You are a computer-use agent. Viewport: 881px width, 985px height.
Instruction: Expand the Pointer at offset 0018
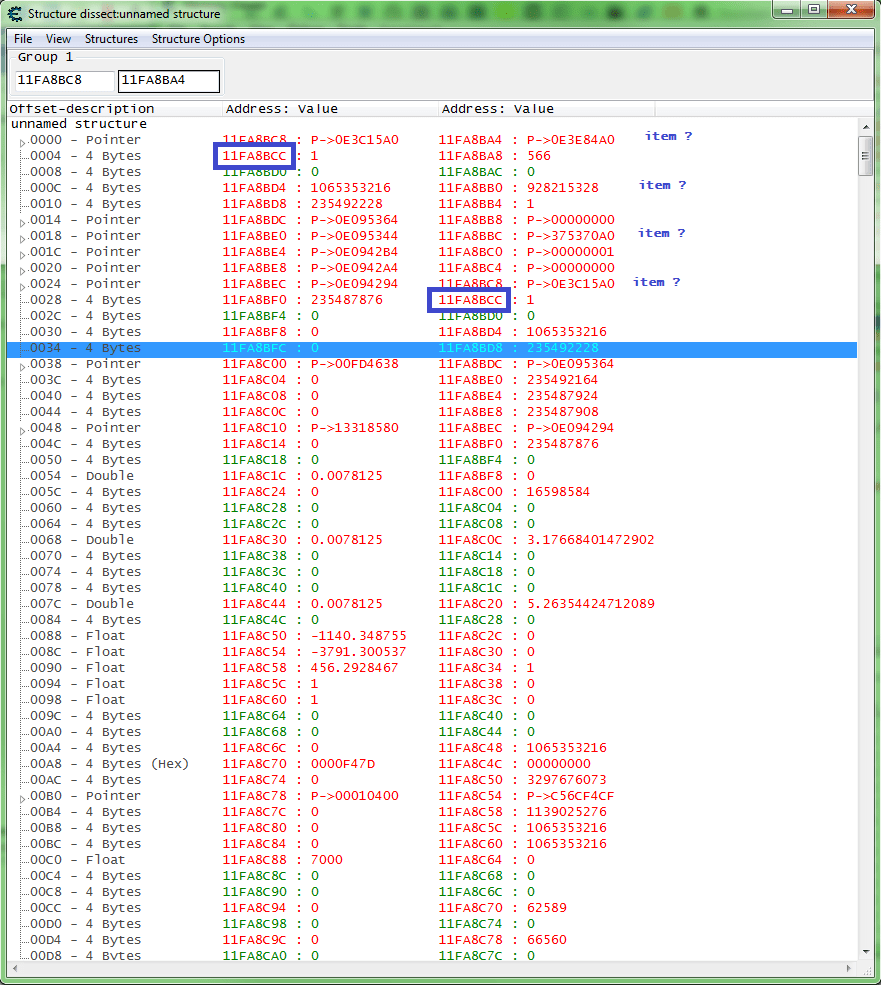[22, 235]
